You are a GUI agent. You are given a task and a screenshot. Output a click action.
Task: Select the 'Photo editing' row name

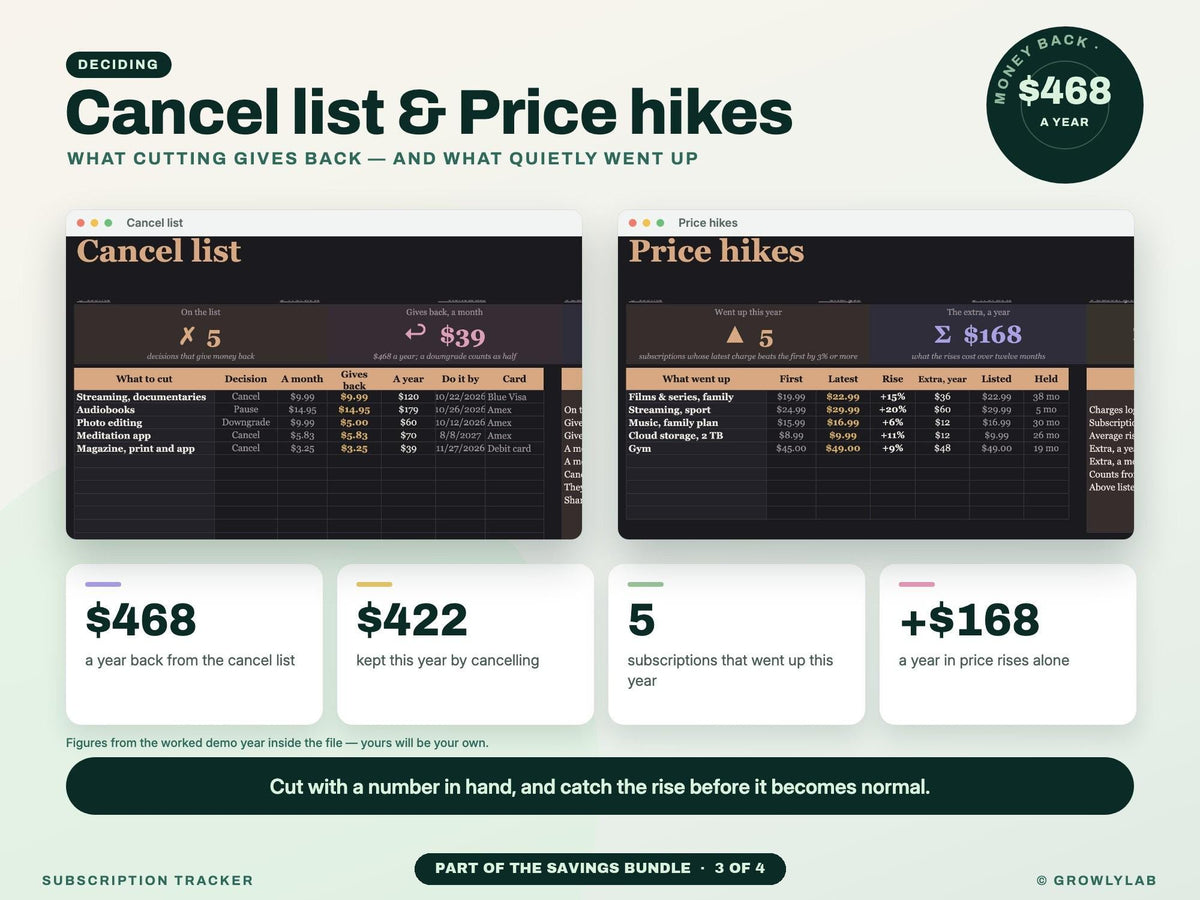111,423
